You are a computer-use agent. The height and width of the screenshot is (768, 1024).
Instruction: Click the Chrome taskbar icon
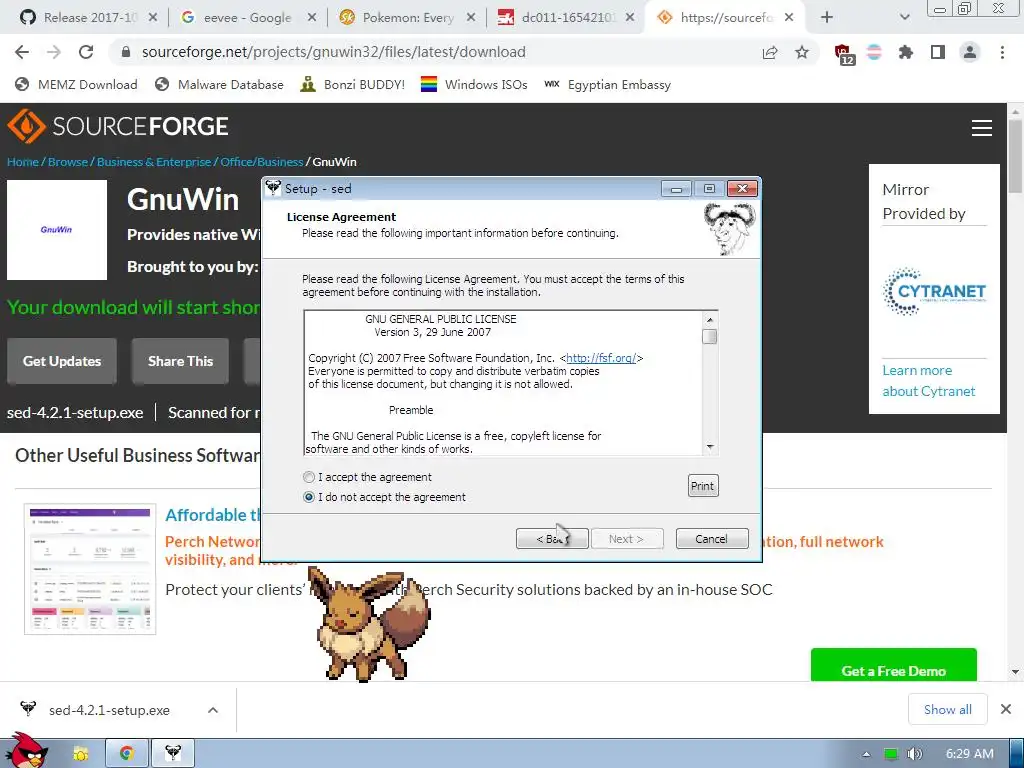pyautogui.click(x=126, y=754)
